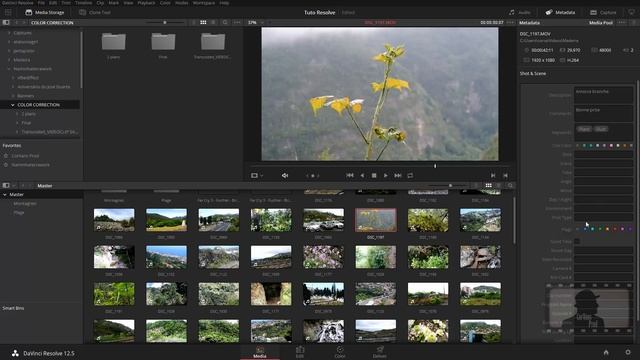Select the DSC_1197 clip thumbnail
The height and width of the screenshot is (360, 640).
[376, 220]
